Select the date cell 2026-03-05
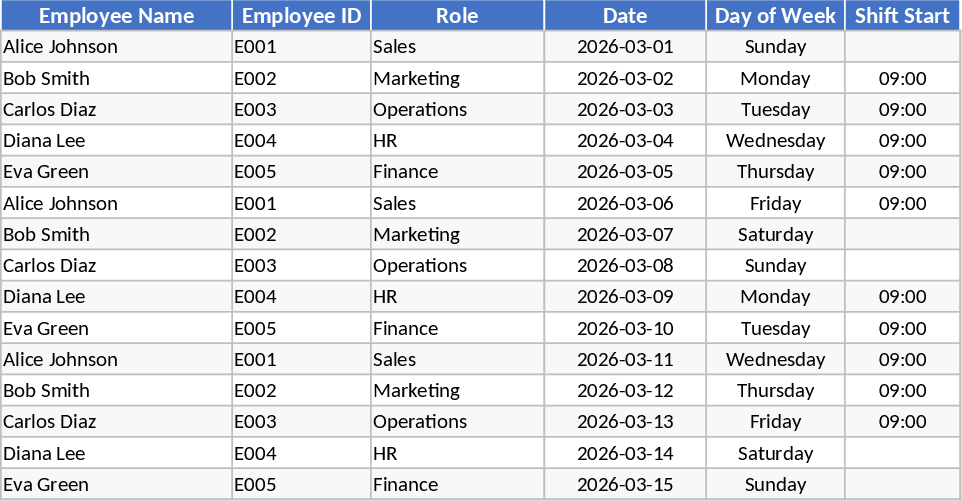962x501 pixels. click(x=625, y=172)
